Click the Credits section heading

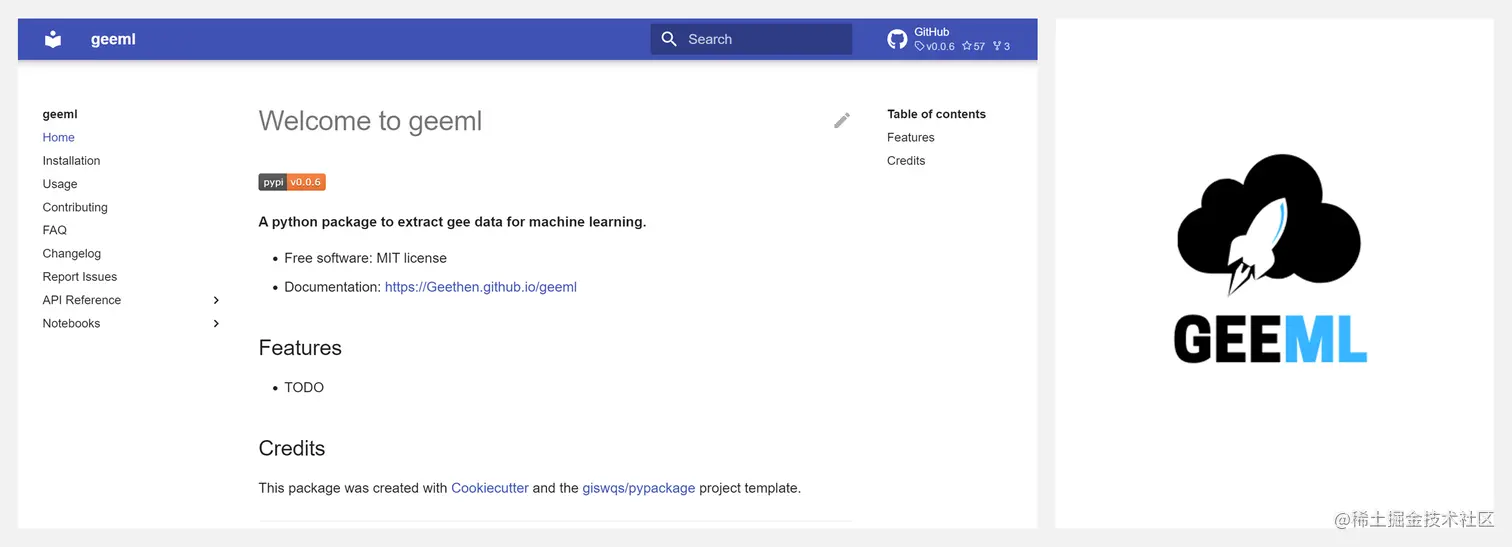292,448
